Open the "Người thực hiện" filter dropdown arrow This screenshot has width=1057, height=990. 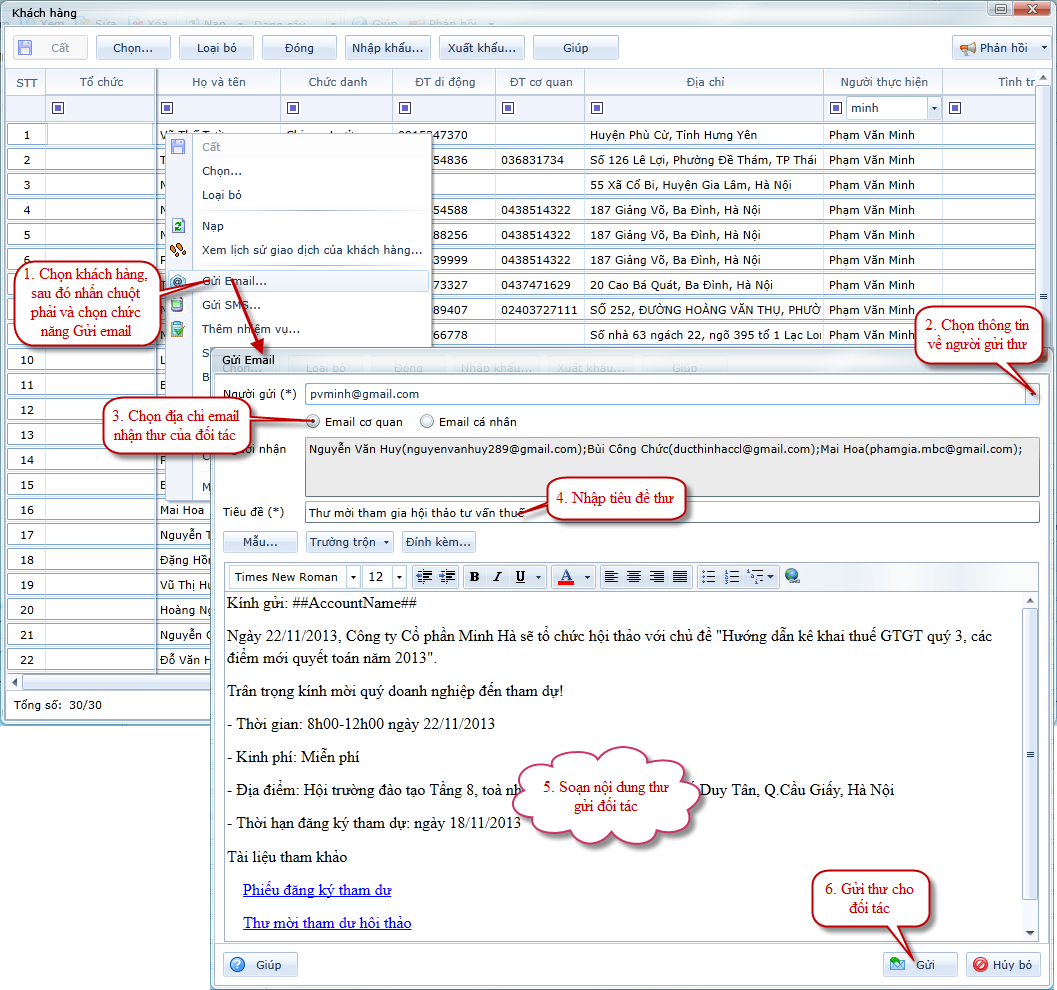pos(934,108)
